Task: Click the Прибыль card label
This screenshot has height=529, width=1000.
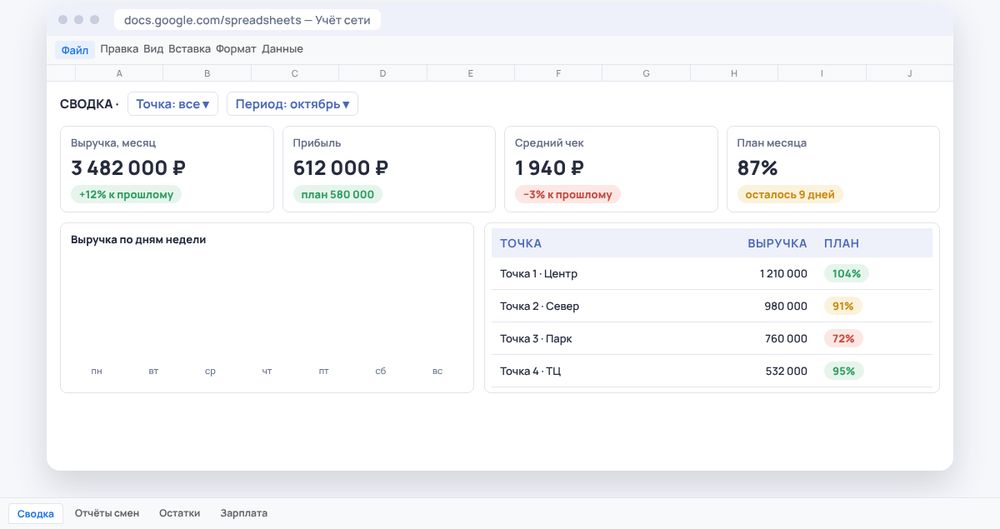Action: click(317, 143)
